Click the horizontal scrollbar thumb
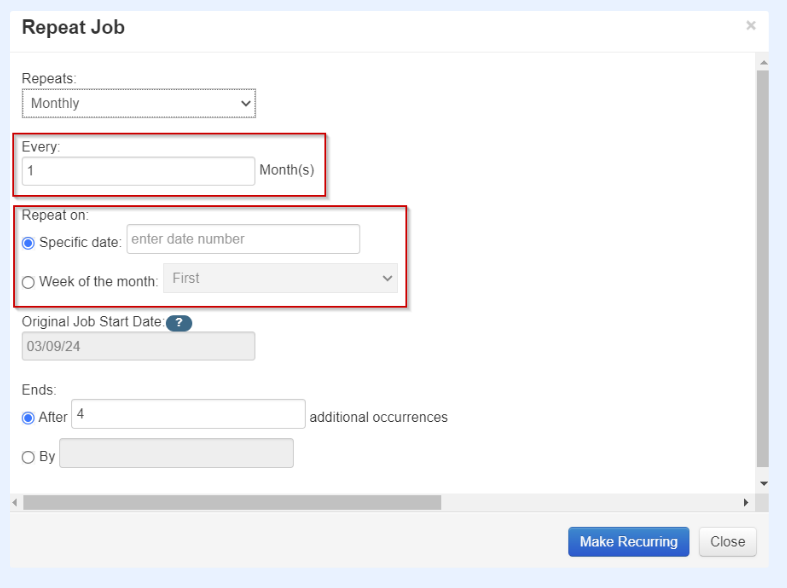787x588 pixels. 232,503
